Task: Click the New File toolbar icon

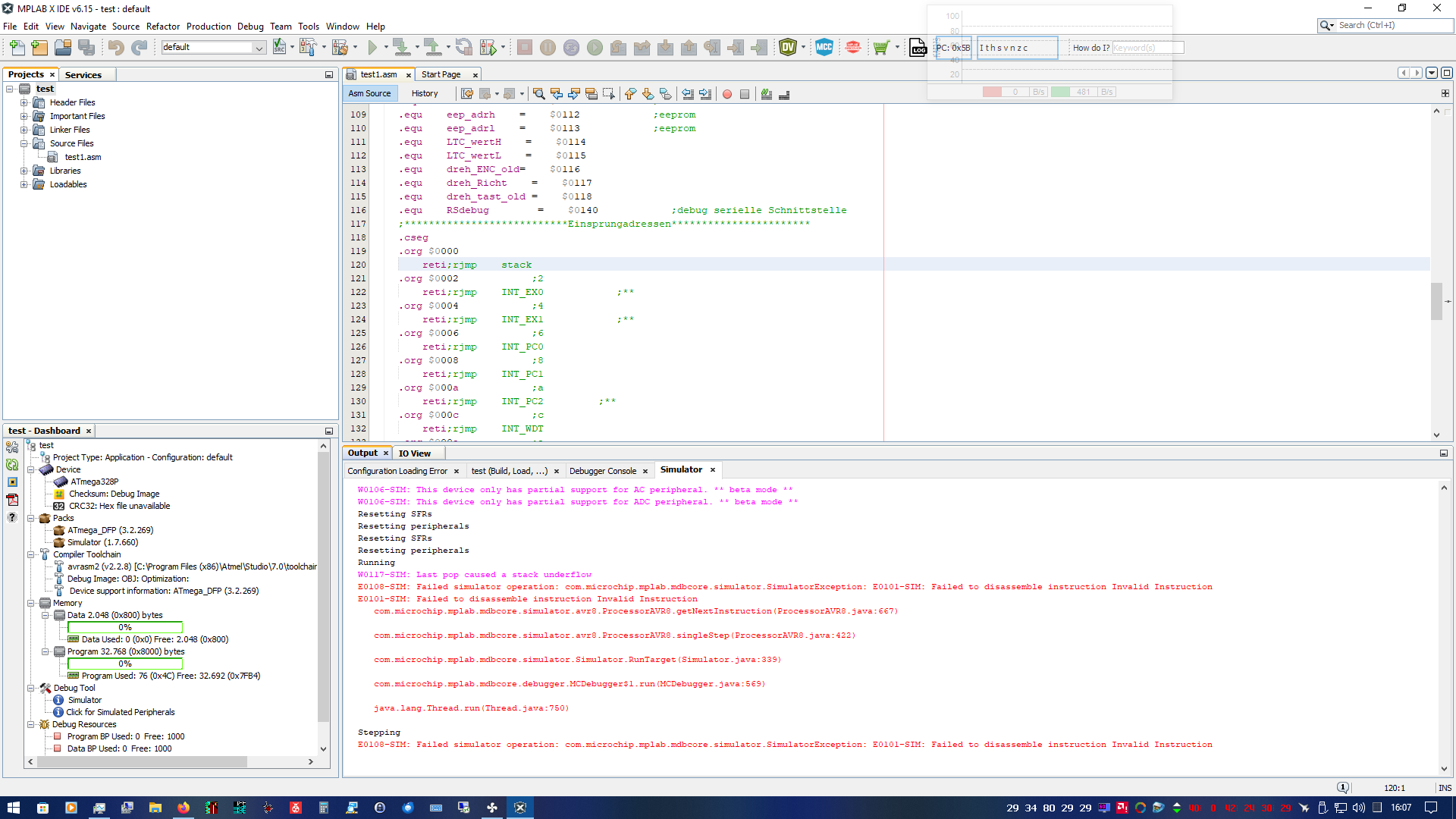Action: 17,48
